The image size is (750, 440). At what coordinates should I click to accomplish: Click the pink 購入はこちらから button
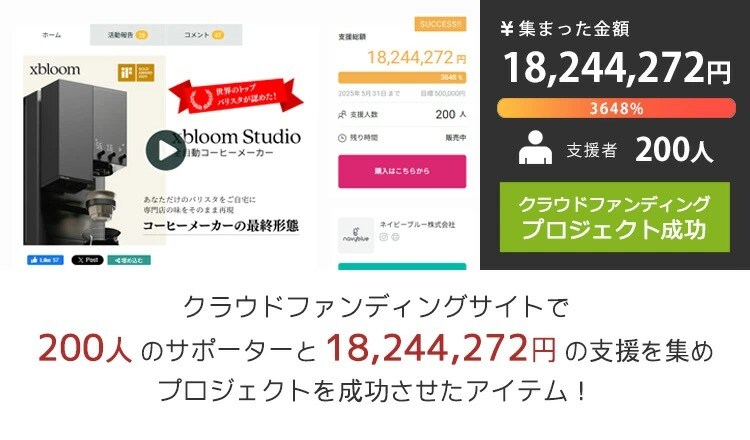[402, 171]
